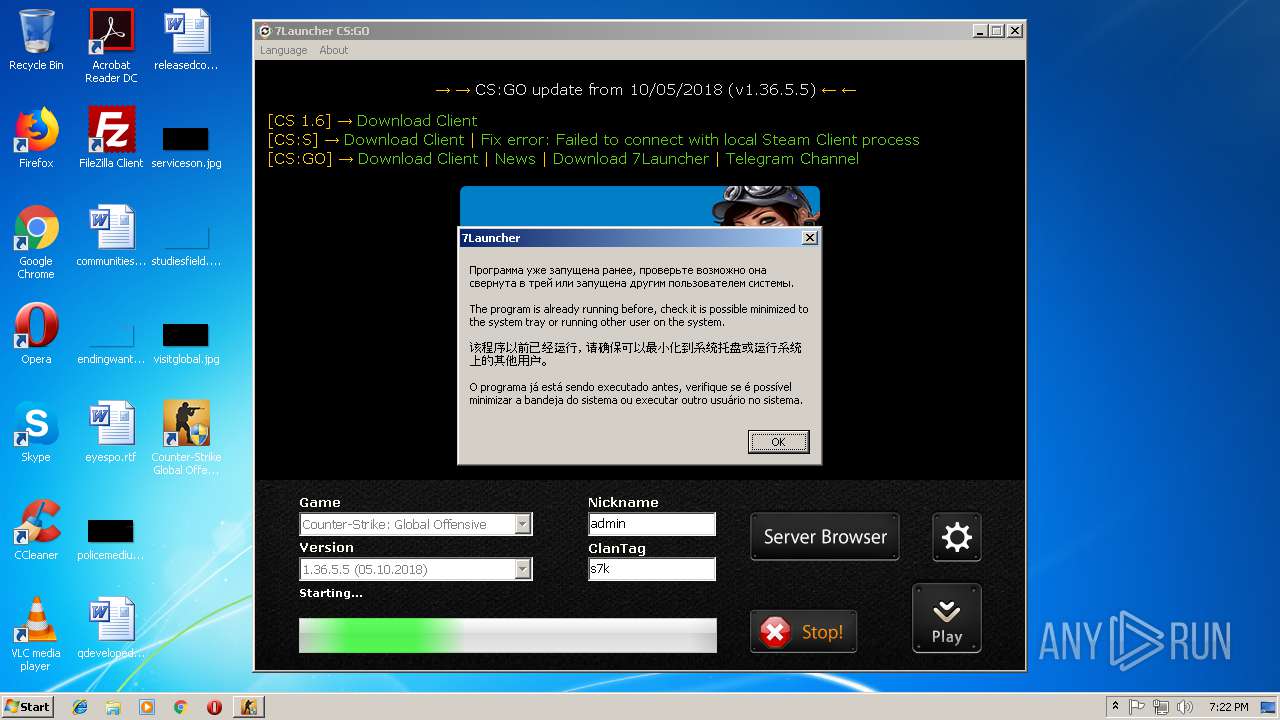This screenshot has width=1280, height=720.
Task: Confirm the 7Launcher dialog with OK
Action: (778, 442)
